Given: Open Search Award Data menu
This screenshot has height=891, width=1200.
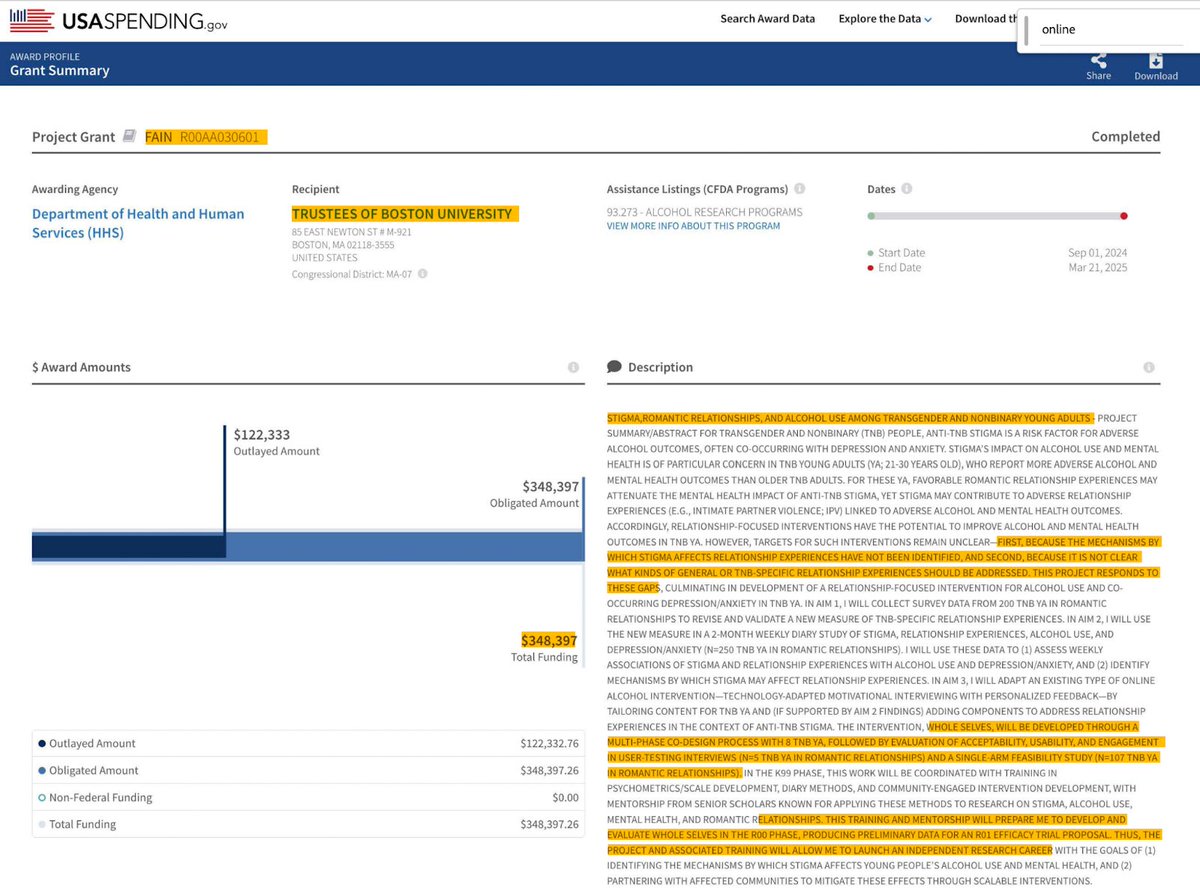Looking at the screenshot, I should 767,19.
